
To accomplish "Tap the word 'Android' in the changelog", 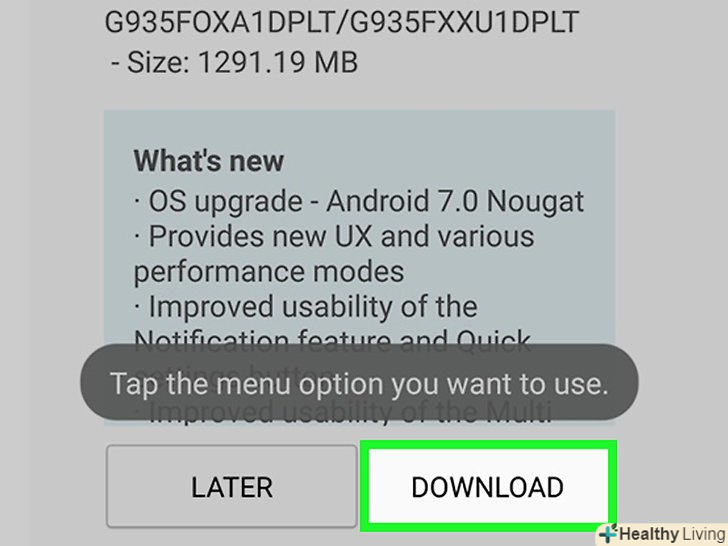I will tap(377, 202).
